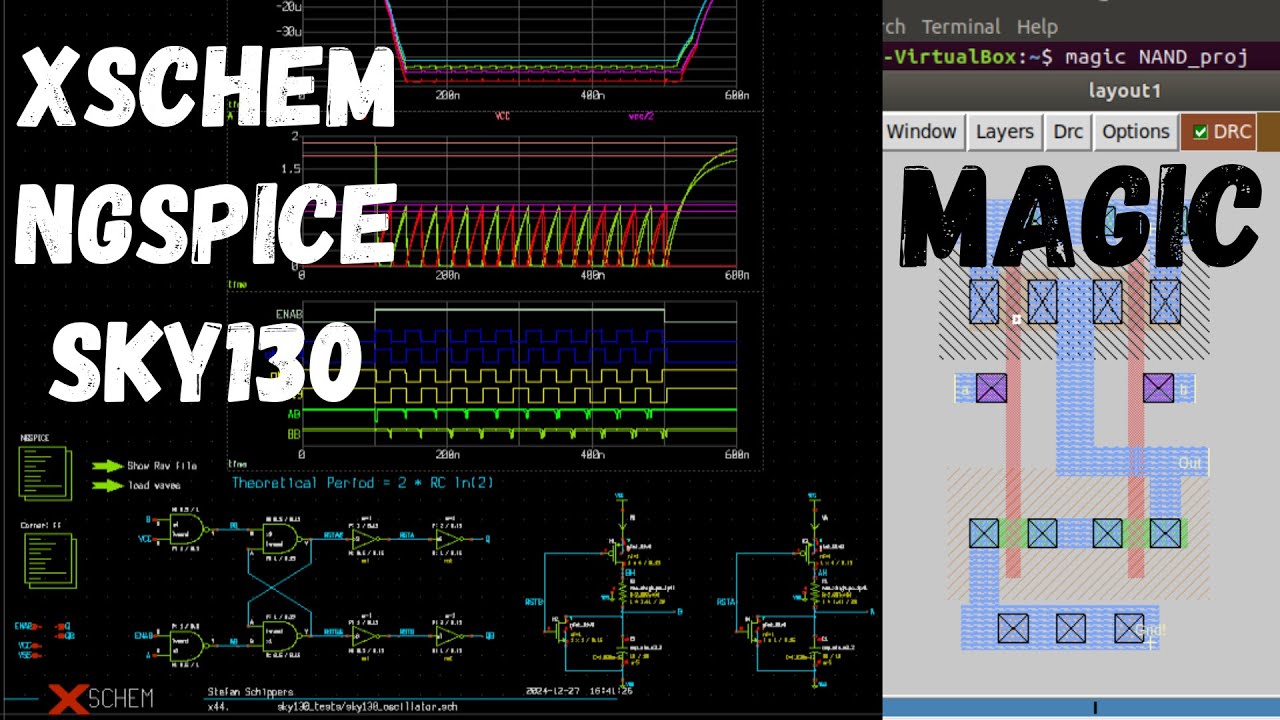The image size is (1280, 720).
Task: Select the purple contact labeled a in the layout
Action: click(991, 388)
